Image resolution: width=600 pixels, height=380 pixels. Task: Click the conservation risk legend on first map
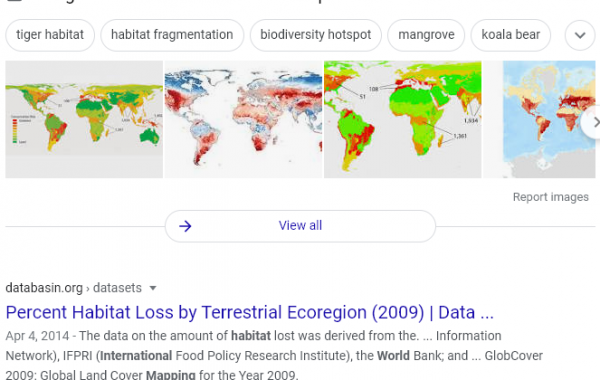18,129
